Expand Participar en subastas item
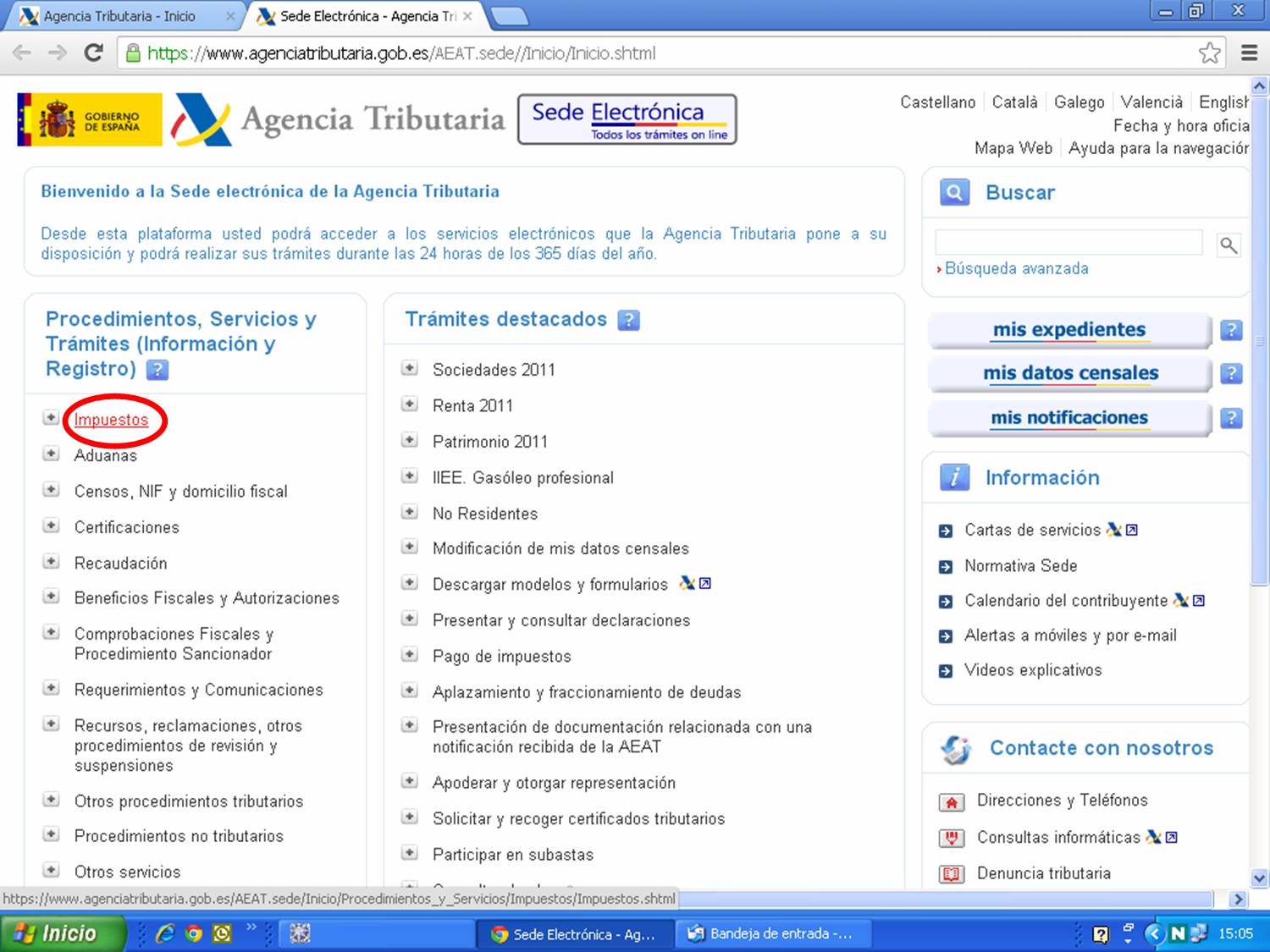Screen dimensions: 1270x952 click(x=410, y=853)
